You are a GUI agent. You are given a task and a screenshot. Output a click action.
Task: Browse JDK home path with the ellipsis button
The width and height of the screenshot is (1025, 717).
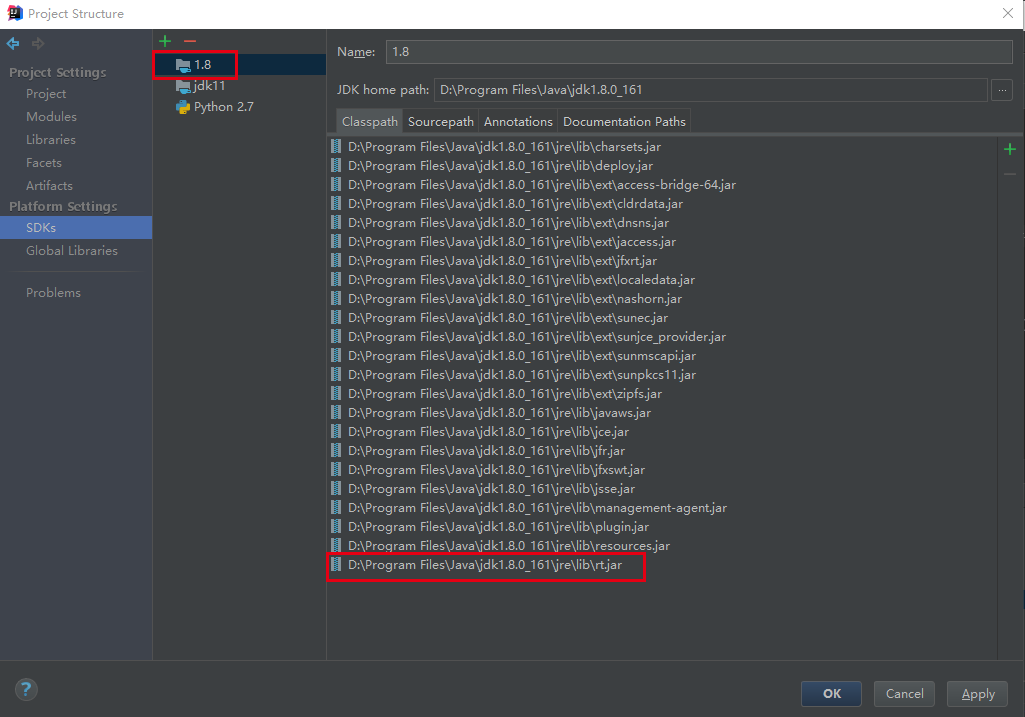(1001, 89)
